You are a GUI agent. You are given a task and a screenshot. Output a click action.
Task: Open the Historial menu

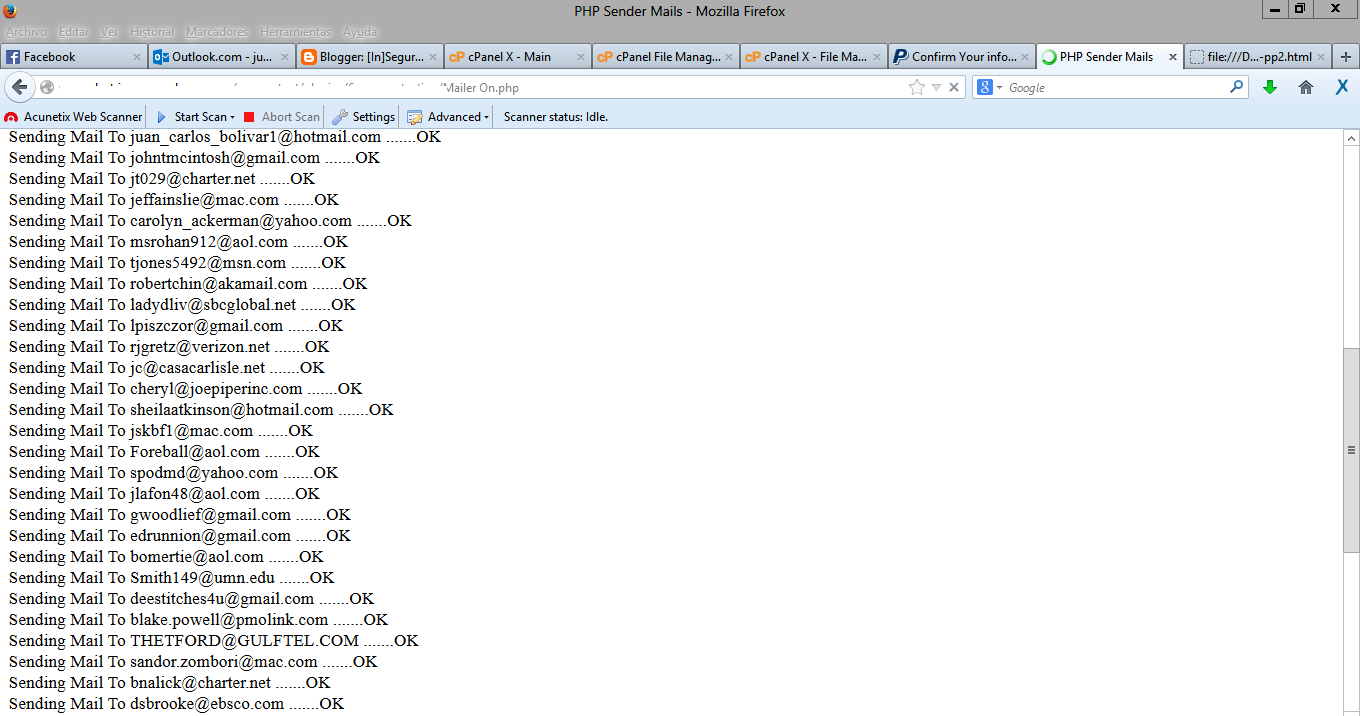click(x=151, y=32)
